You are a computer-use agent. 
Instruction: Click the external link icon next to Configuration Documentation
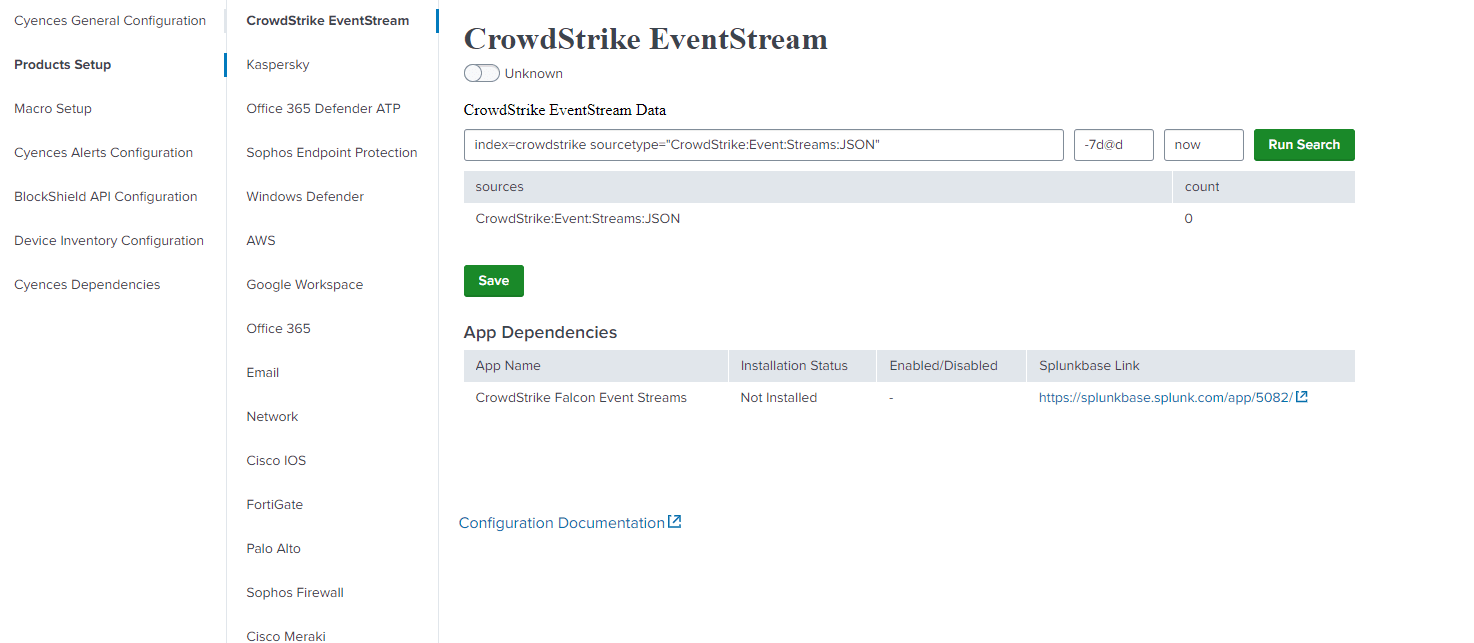tap(675, 521)
